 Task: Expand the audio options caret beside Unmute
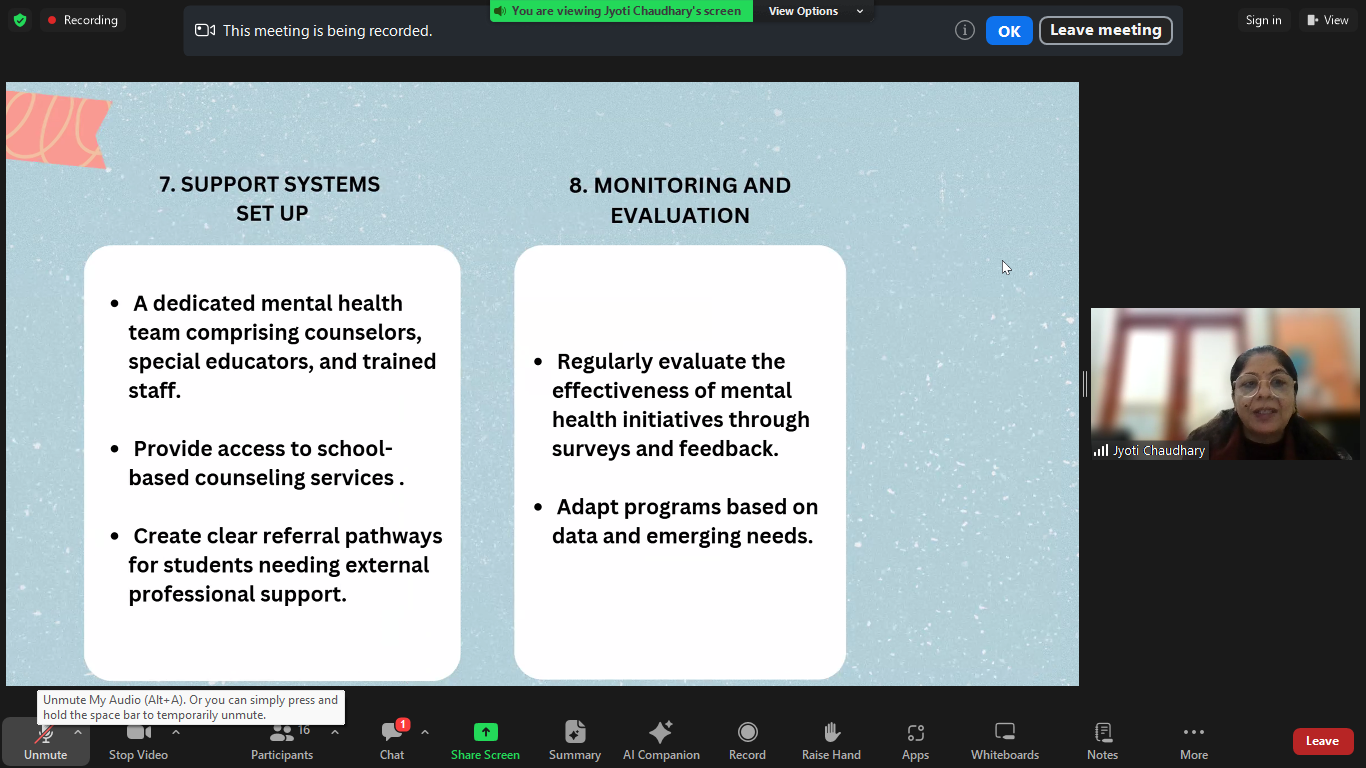pyautogui.click(x=78, y=732)
